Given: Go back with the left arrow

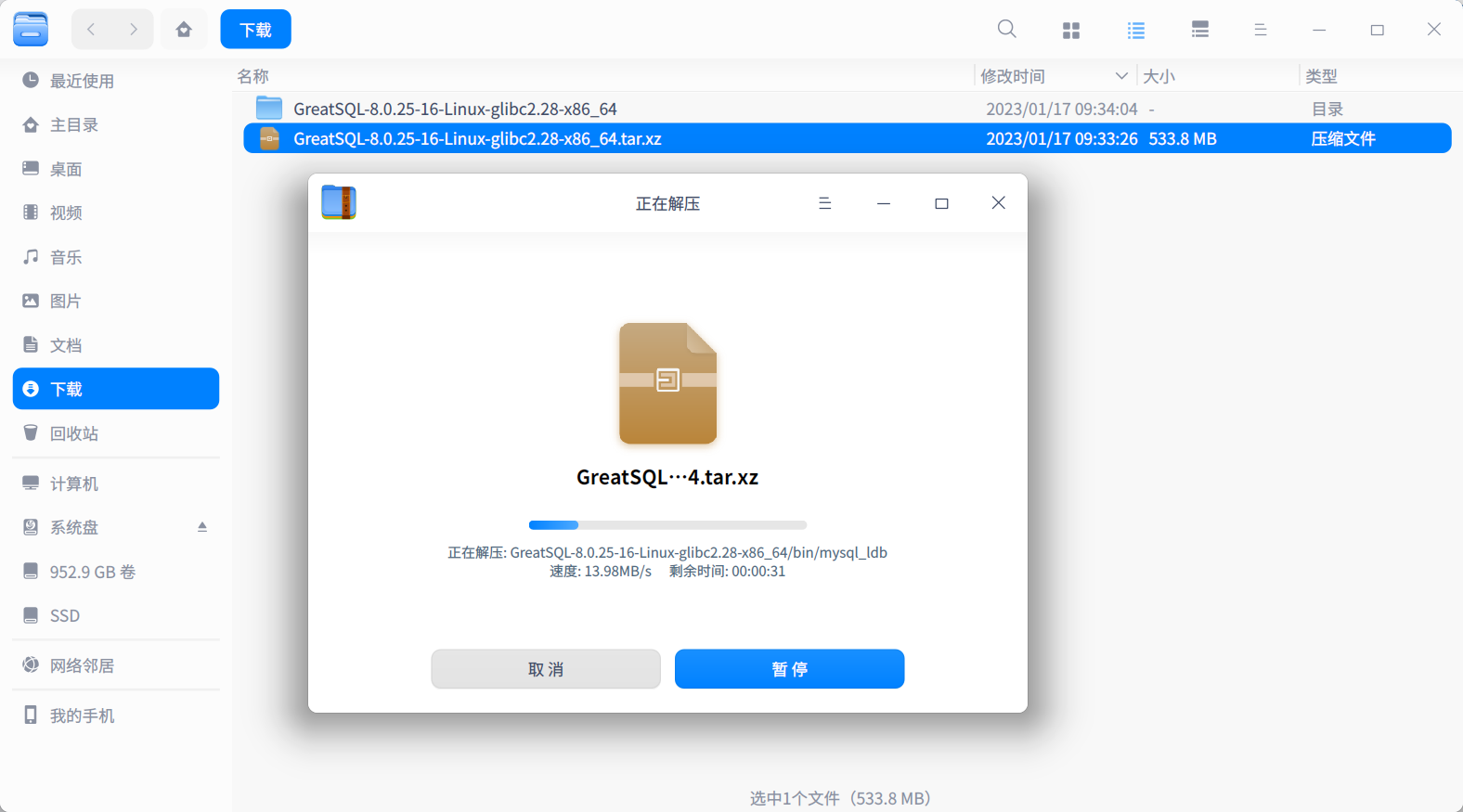Looking at the screenshot, I should (x=91, y=30).
